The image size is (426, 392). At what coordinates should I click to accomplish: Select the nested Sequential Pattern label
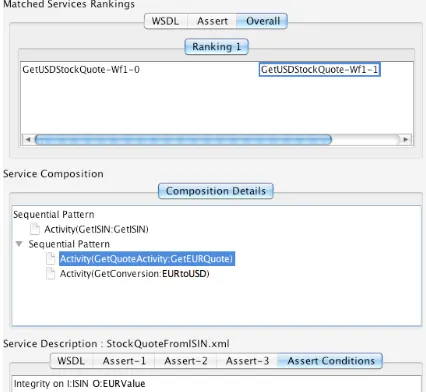tap(69, 244)
